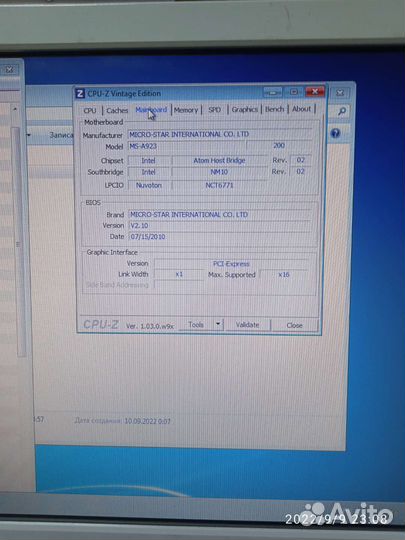Select the Mainboard tab
The height and width of the screenshot is (540, 405).
pyautogui.click(x=151, y=110)
